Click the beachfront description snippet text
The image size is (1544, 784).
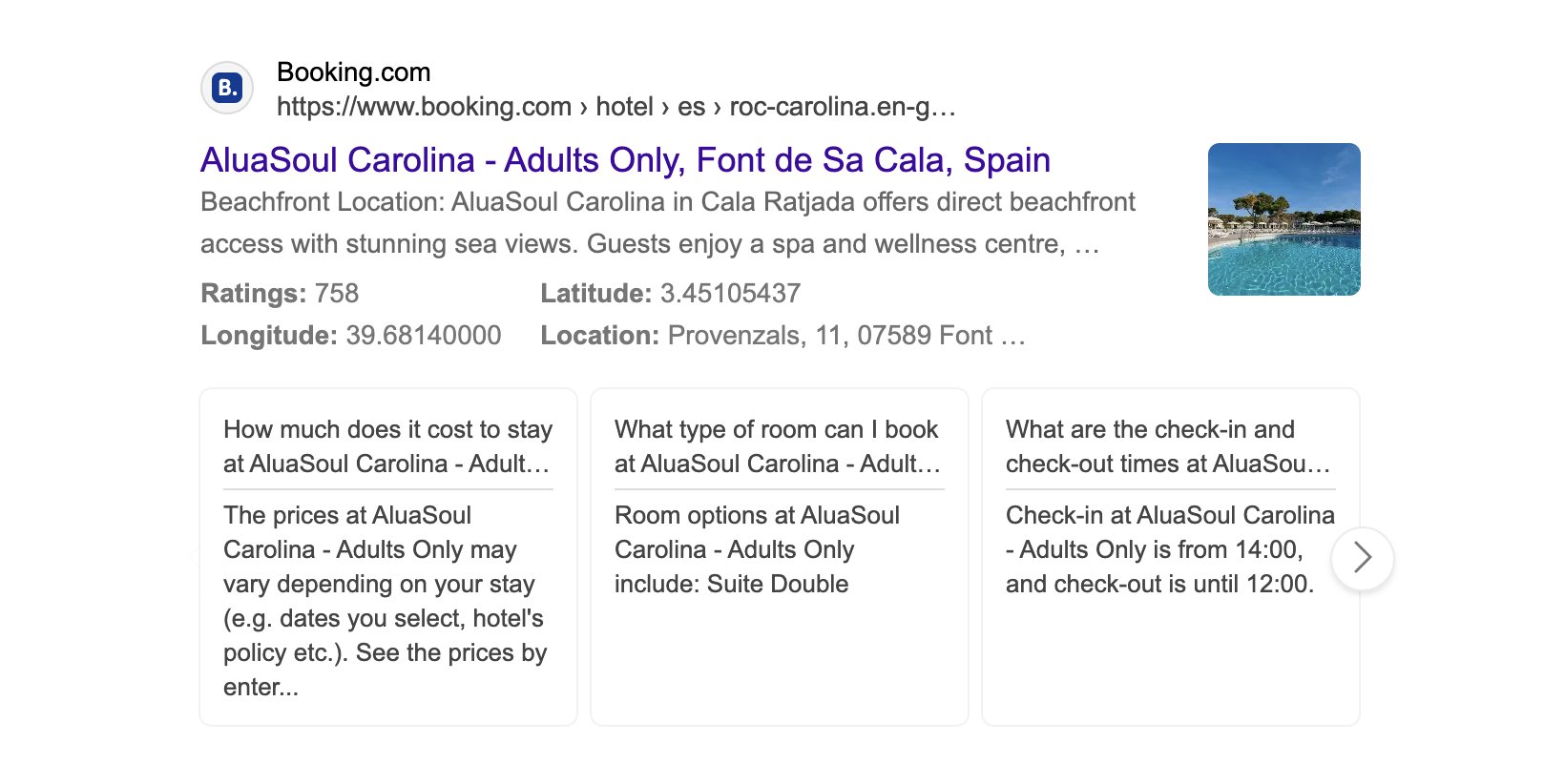coord(666,222)
